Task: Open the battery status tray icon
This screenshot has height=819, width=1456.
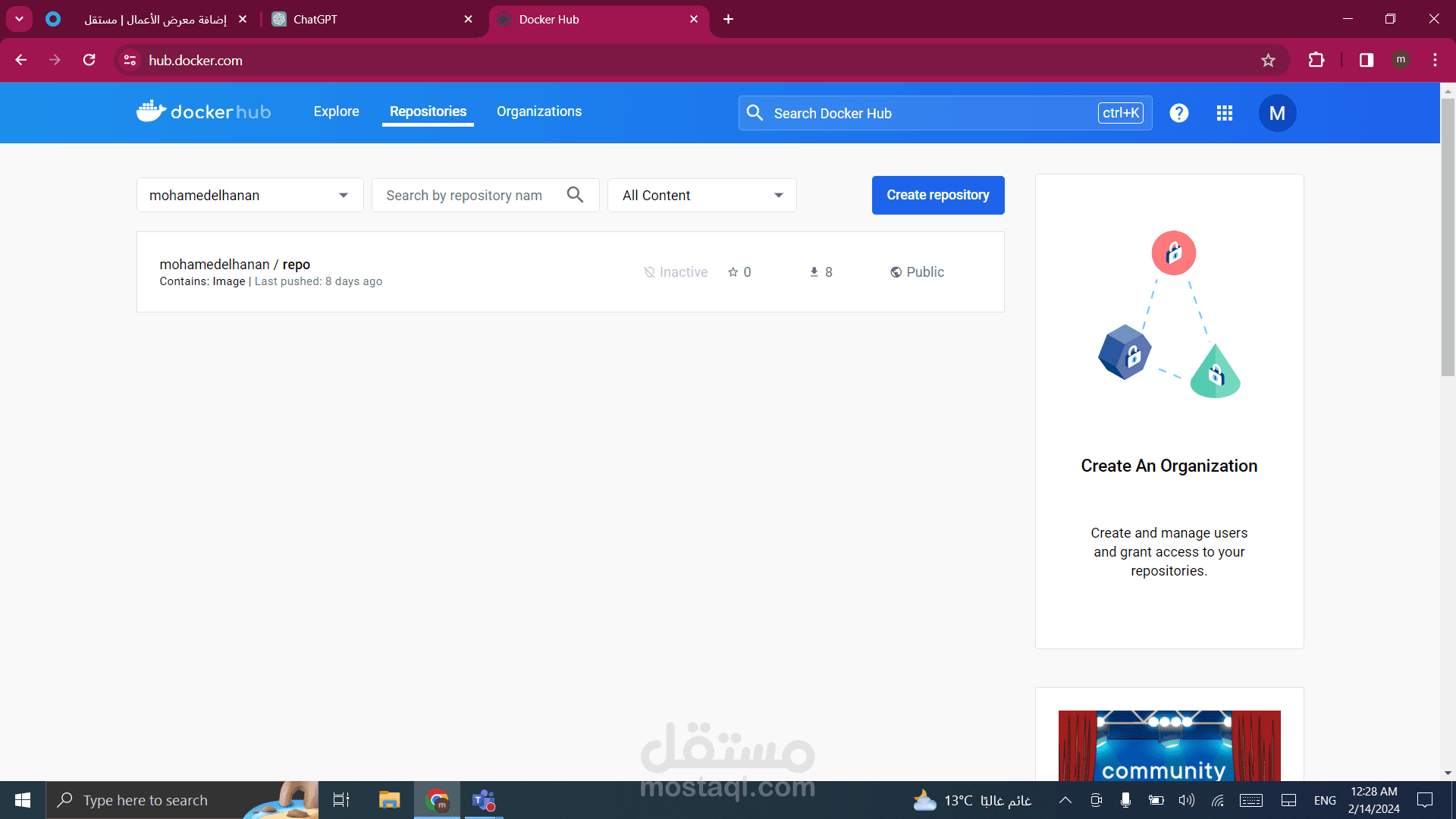Action: tap(1156, 800)
